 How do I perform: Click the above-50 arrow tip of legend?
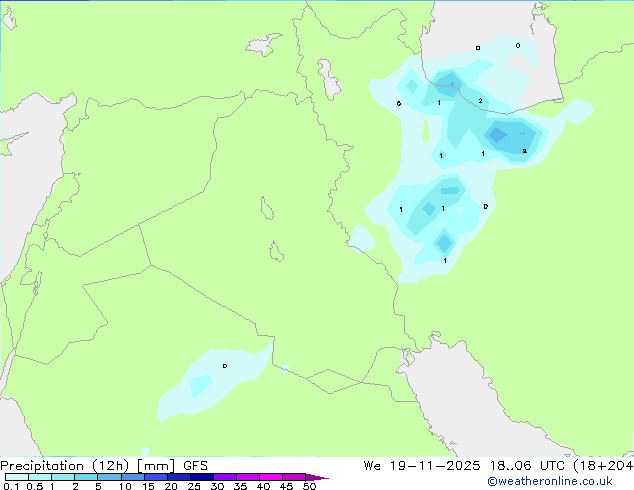[x=317, y=477]
